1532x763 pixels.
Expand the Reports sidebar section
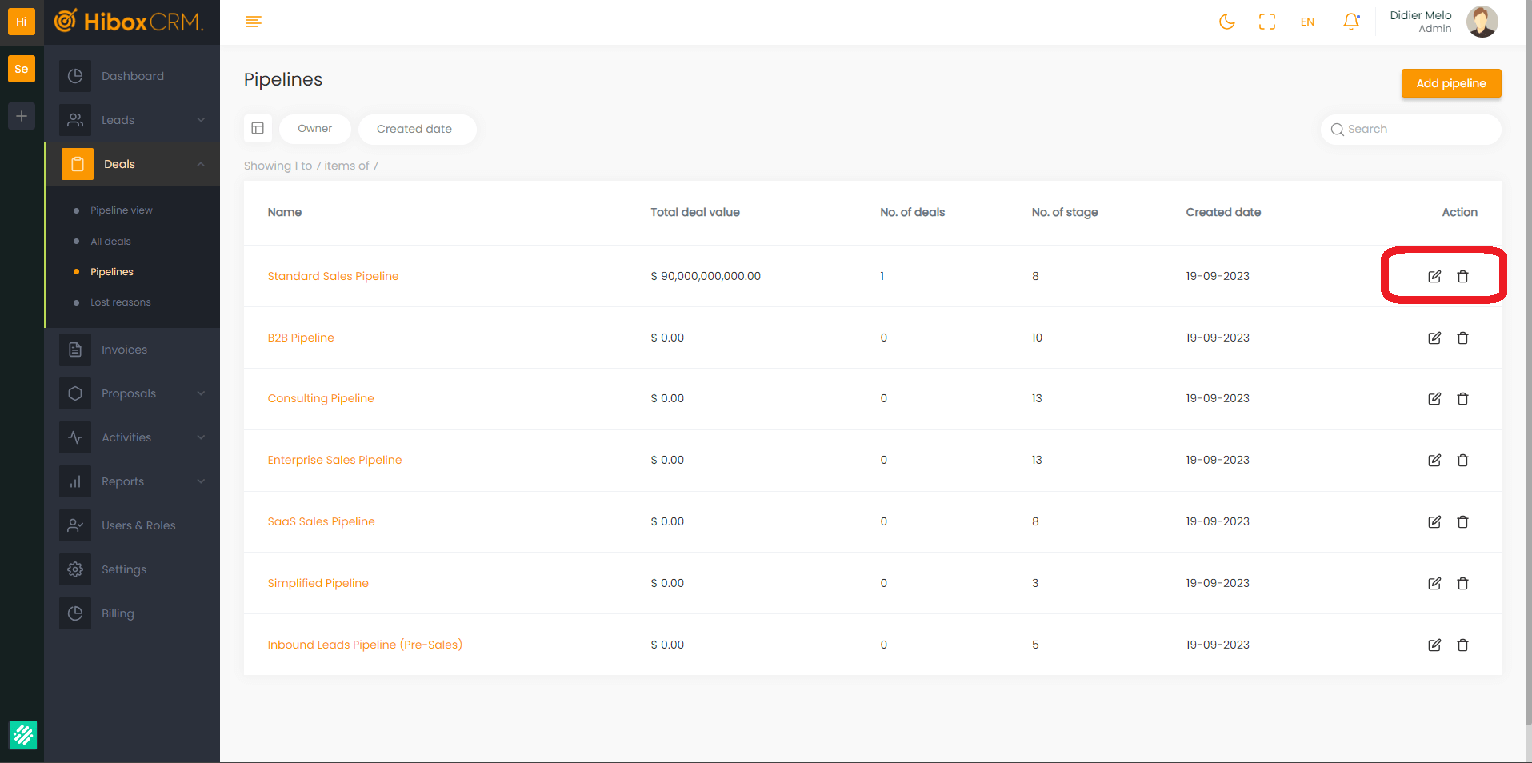[x=132, y=481]
